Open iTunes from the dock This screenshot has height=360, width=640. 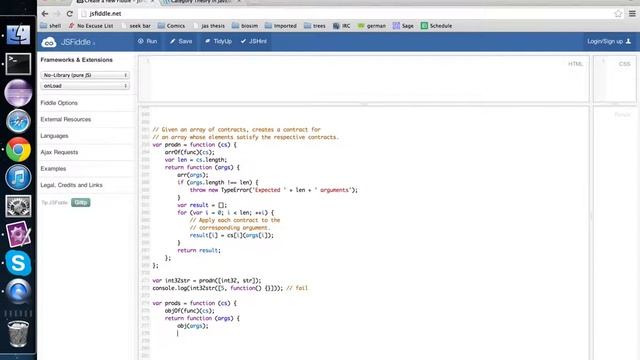[x=18, y=178]
